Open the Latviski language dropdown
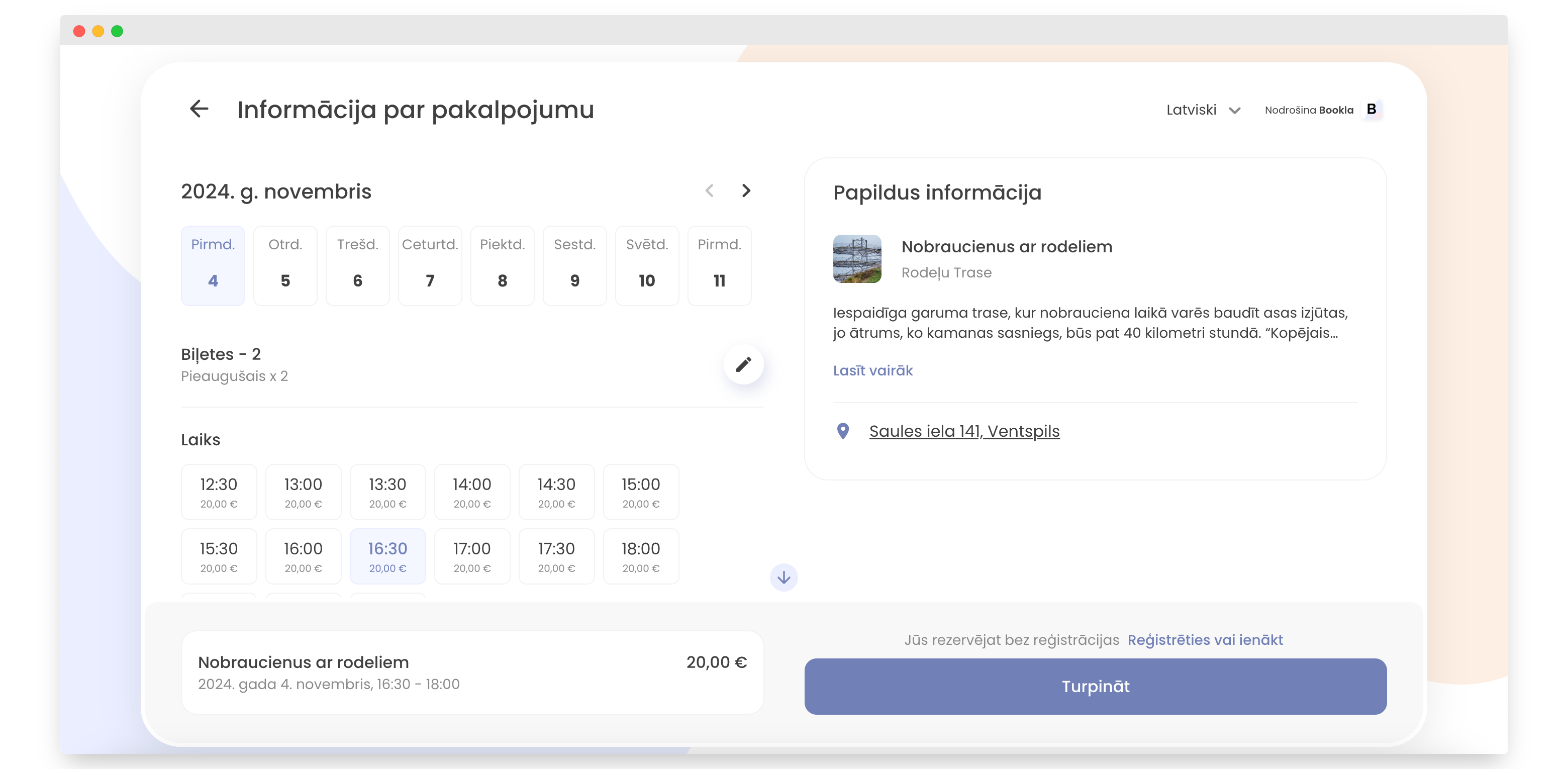 (x=1203, y=110)
